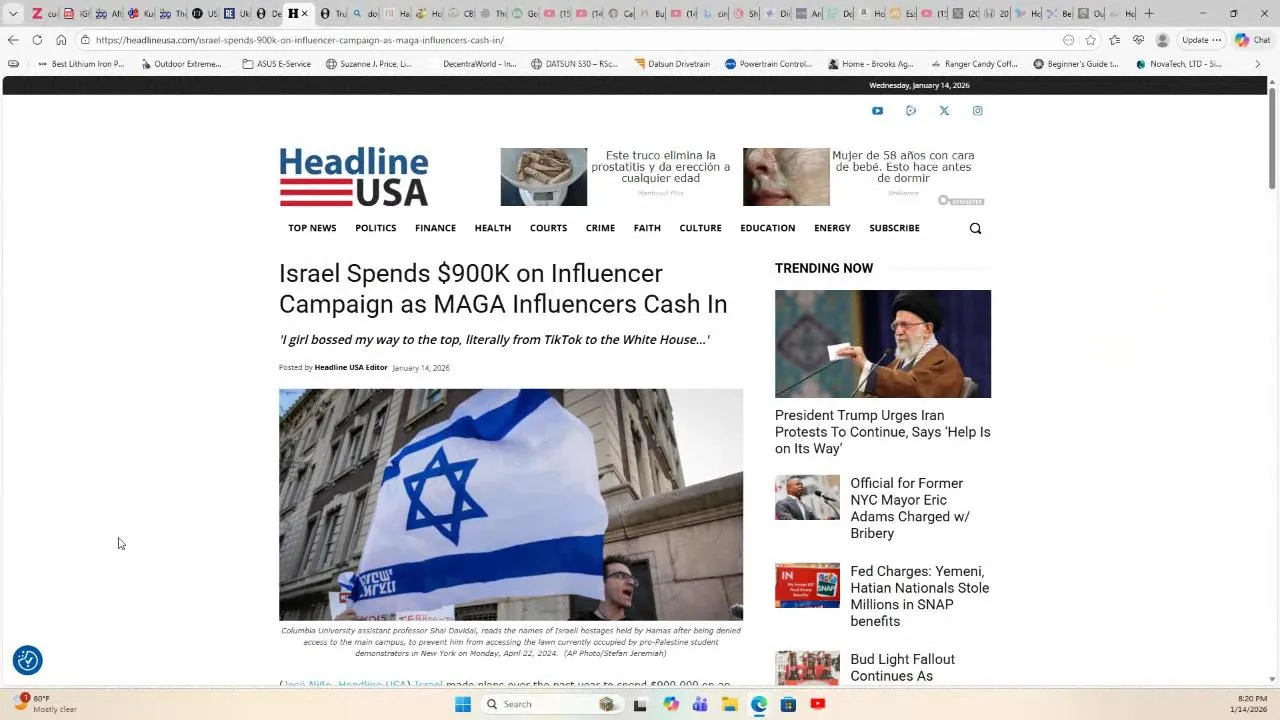Click the browser address bar URL
The width and height of the screenshot is (1280, 720).
tap(300, 40)
